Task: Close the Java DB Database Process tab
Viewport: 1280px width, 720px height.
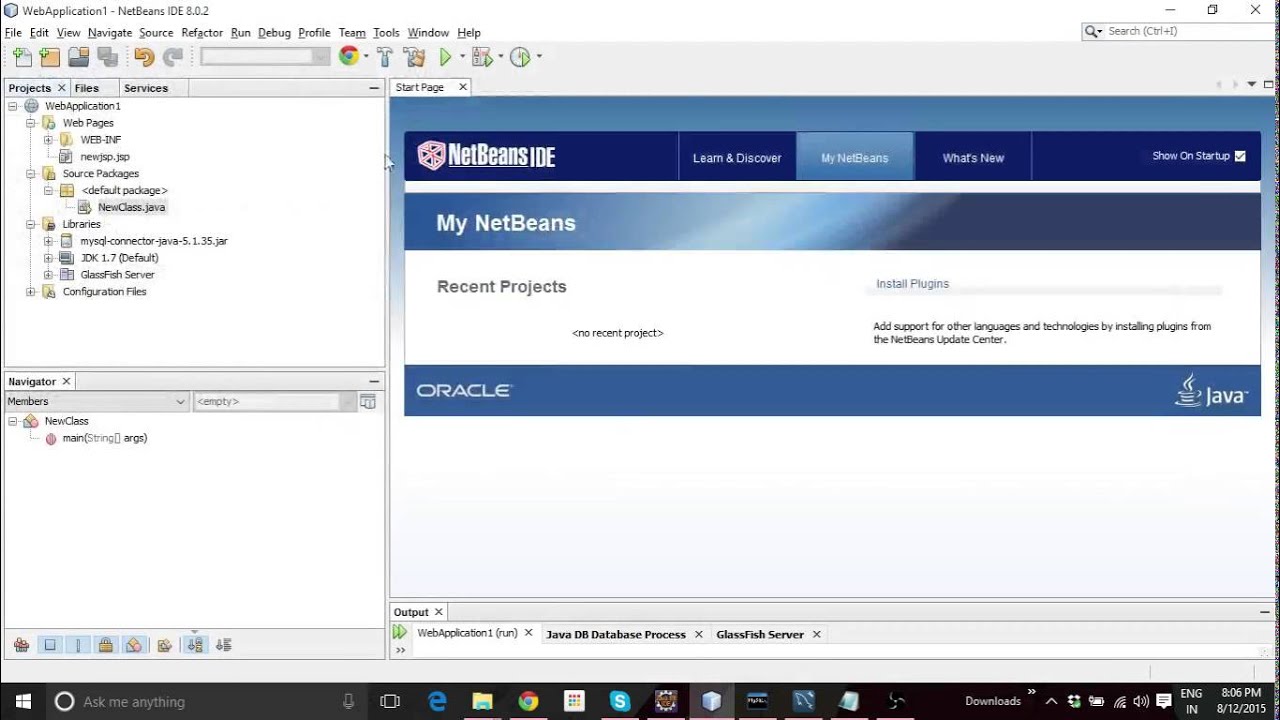Action: point(698,634)
